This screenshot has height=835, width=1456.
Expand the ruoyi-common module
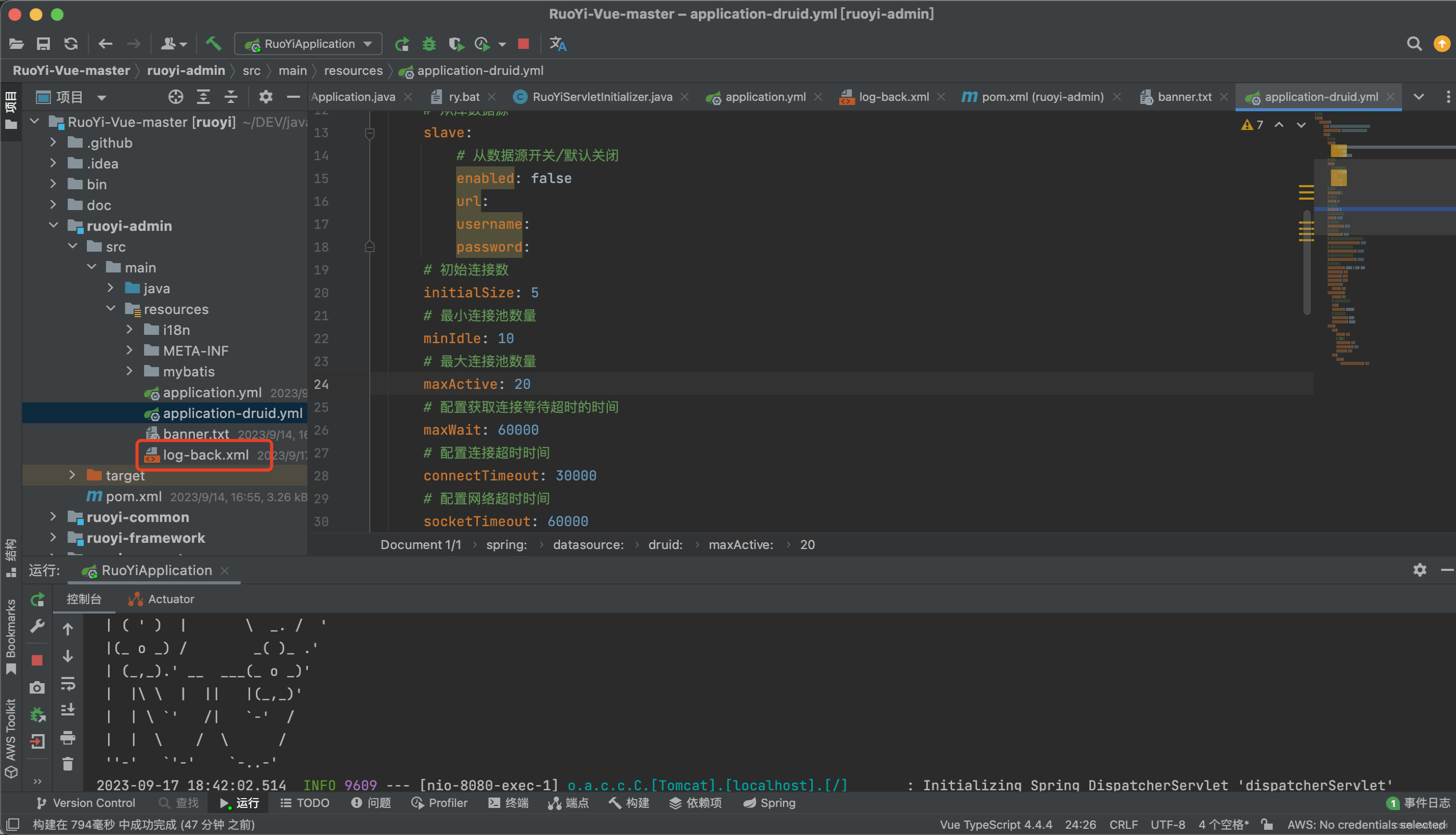point(54,517)
